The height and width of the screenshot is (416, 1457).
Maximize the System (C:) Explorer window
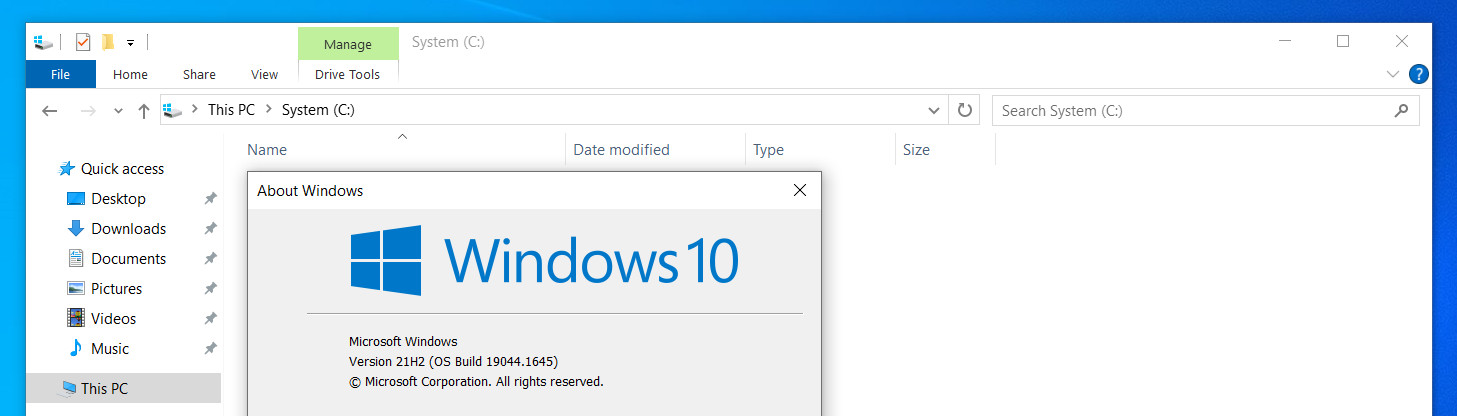tap(1343, 41)
